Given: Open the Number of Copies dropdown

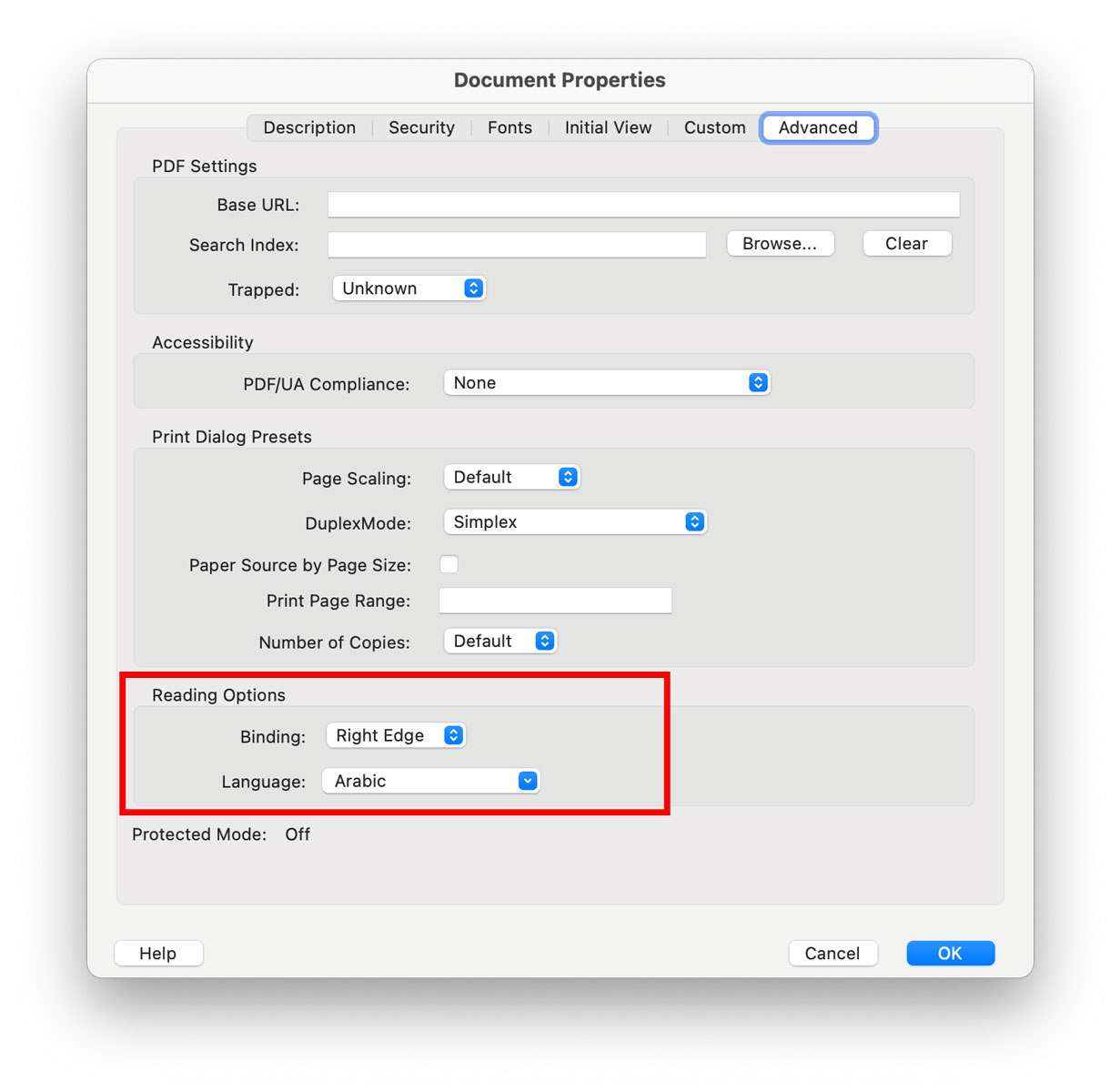Looking at the screenshot, I should click(499, 641).
